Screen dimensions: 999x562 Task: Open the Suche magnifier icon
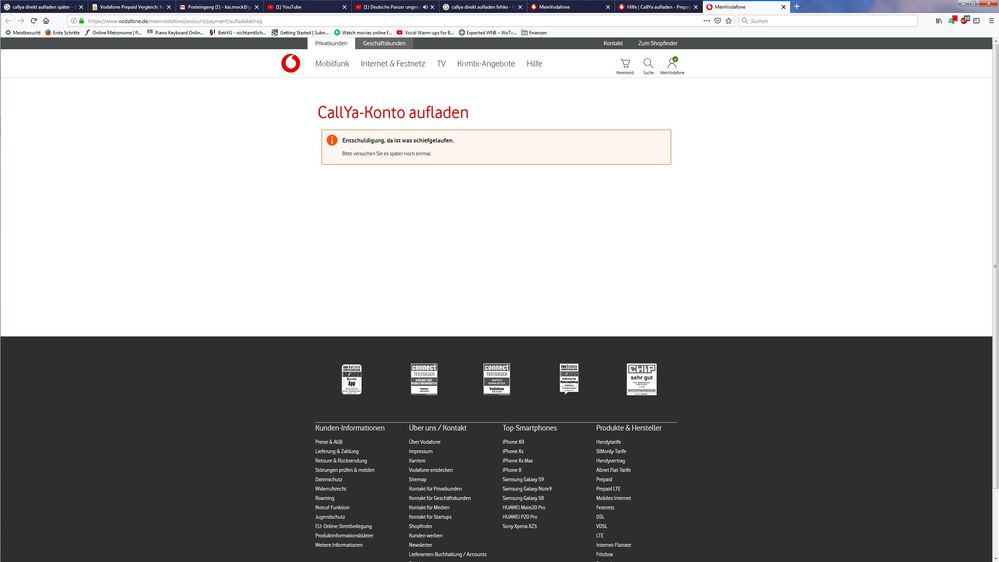[x=648, y=66]
